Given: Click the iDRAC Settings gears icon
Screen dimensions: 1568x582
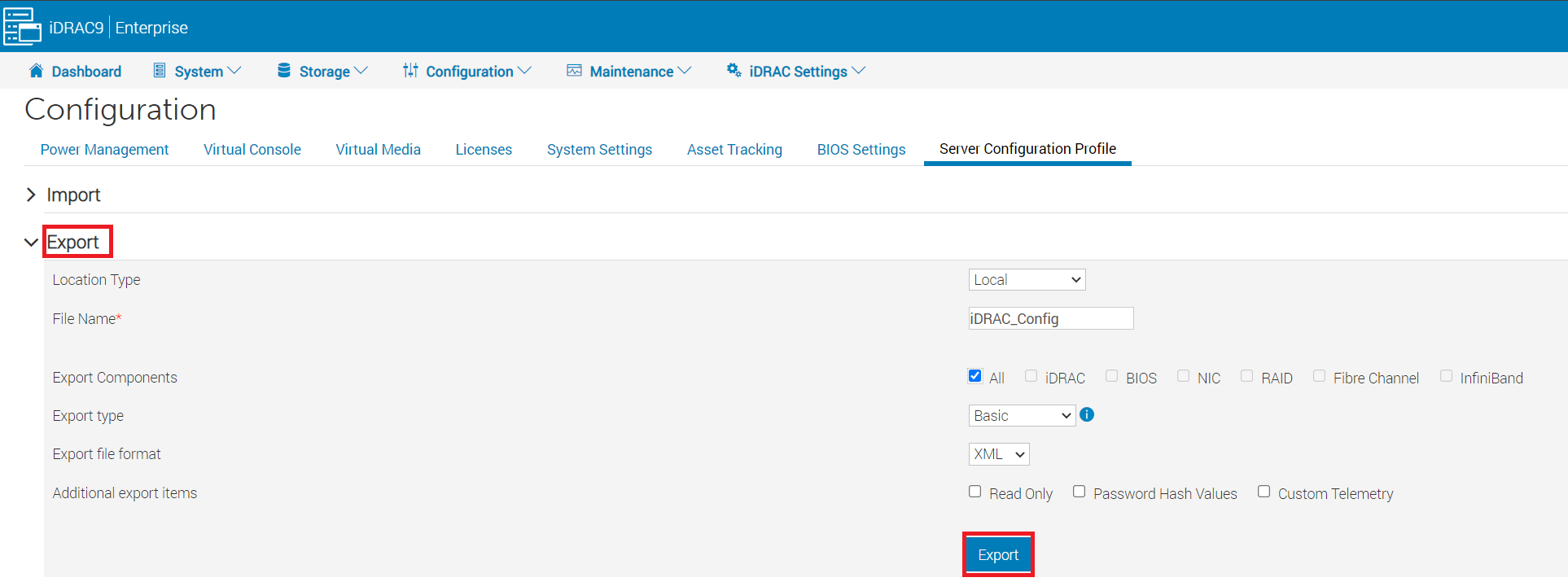Looking at the screenshot, I should coord(734,71).
